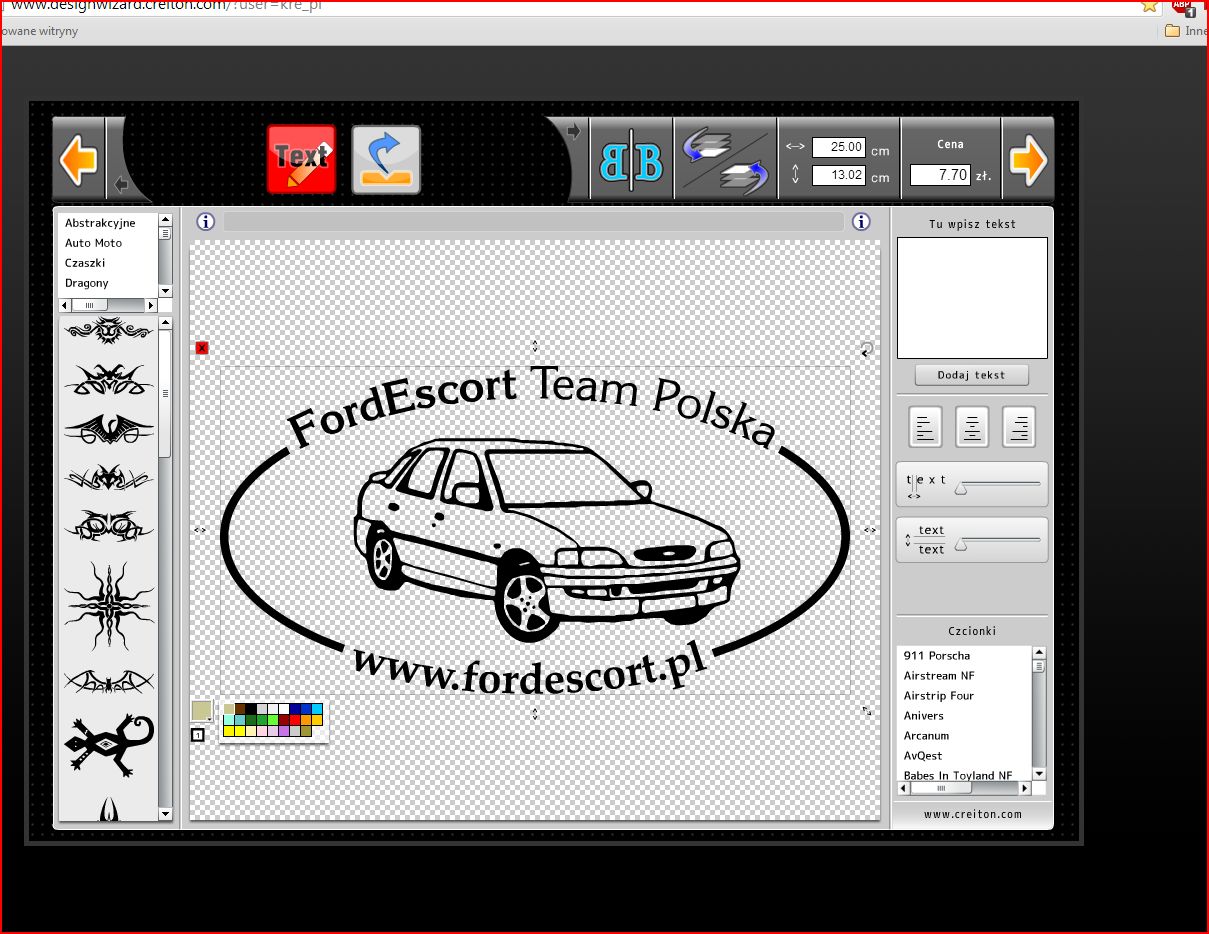Choose Dragony category

(x=87, y=283)
